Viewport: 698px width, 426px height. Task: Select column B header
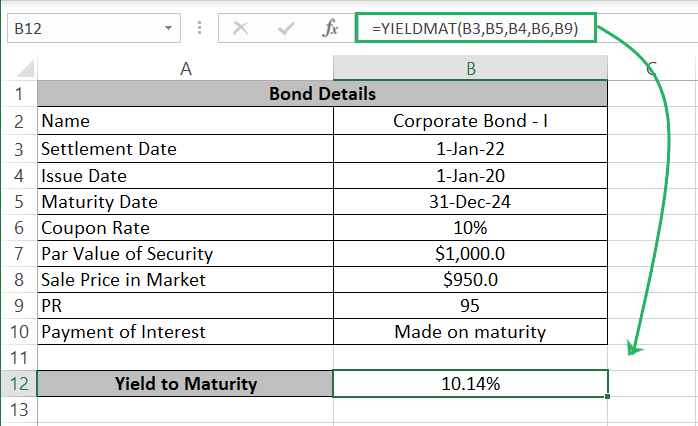coord(470,68)
